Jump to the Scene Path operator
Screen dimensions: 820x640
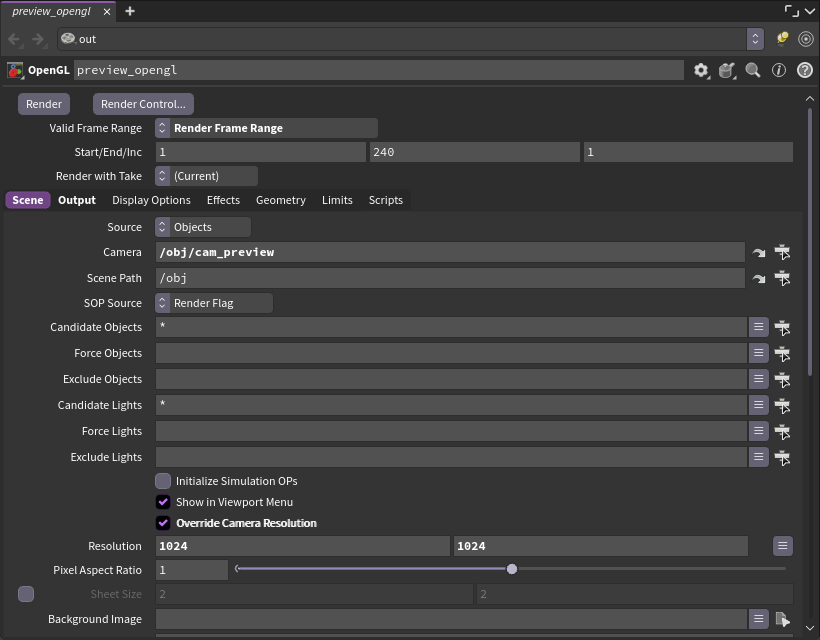(x=759, y=279)
